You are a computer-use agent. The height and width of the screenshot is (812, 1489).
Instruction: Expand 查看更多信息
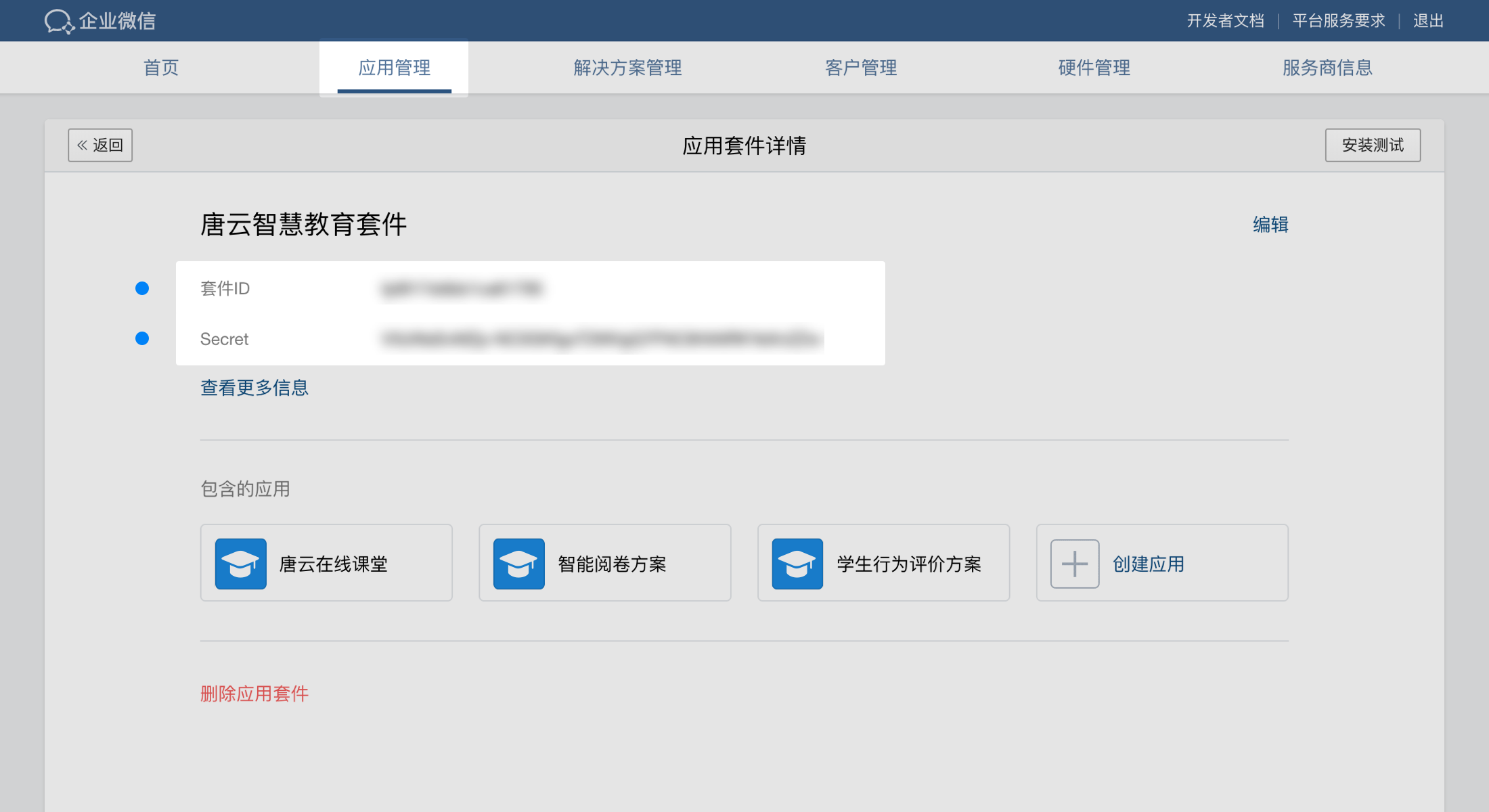tap(254, 388)
